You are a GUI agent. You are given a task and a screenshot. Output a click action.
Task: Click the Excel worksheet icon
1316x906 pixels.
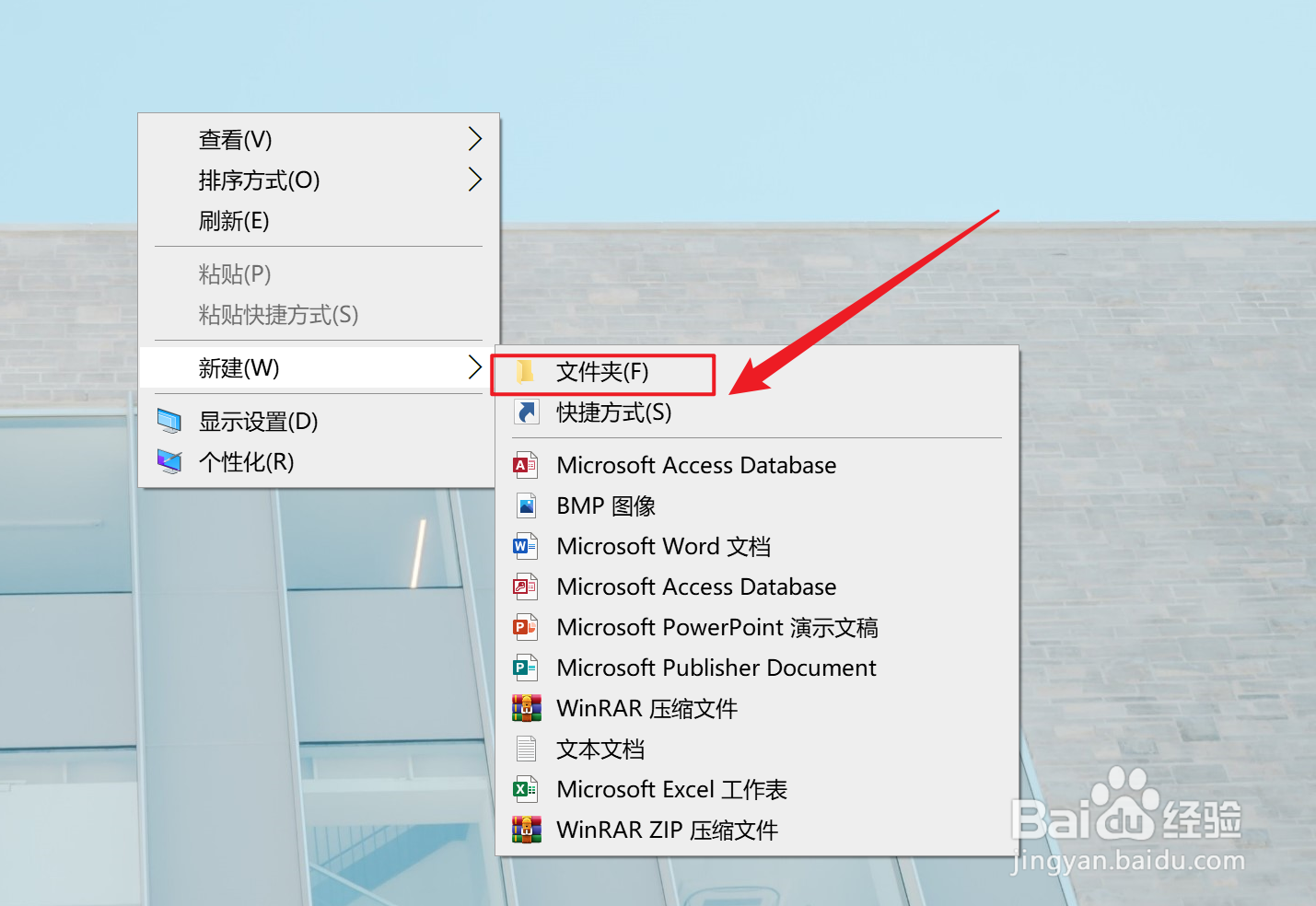[526, 789]
